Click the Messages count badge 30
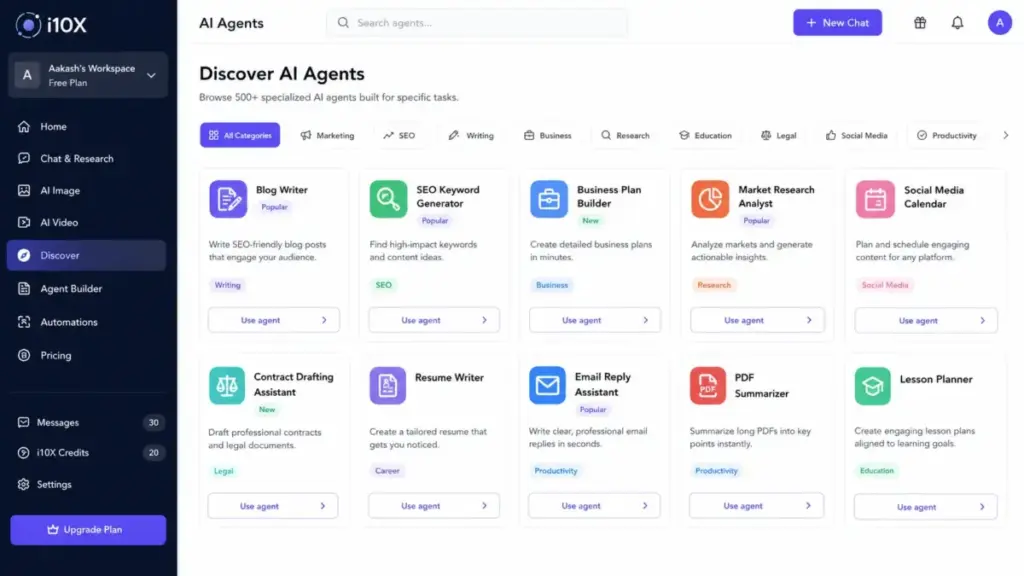1024x576 pixels. 153,423
